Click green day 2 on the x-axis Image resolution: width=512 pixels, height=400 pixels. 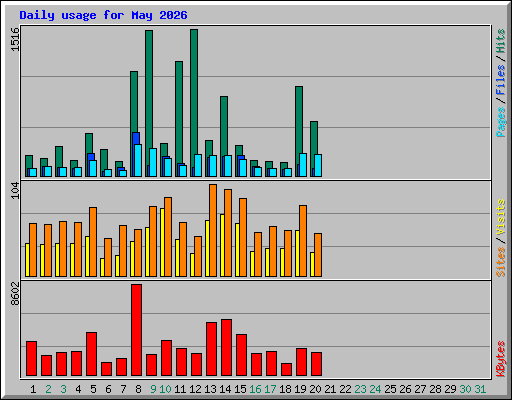tap(48, 389)
